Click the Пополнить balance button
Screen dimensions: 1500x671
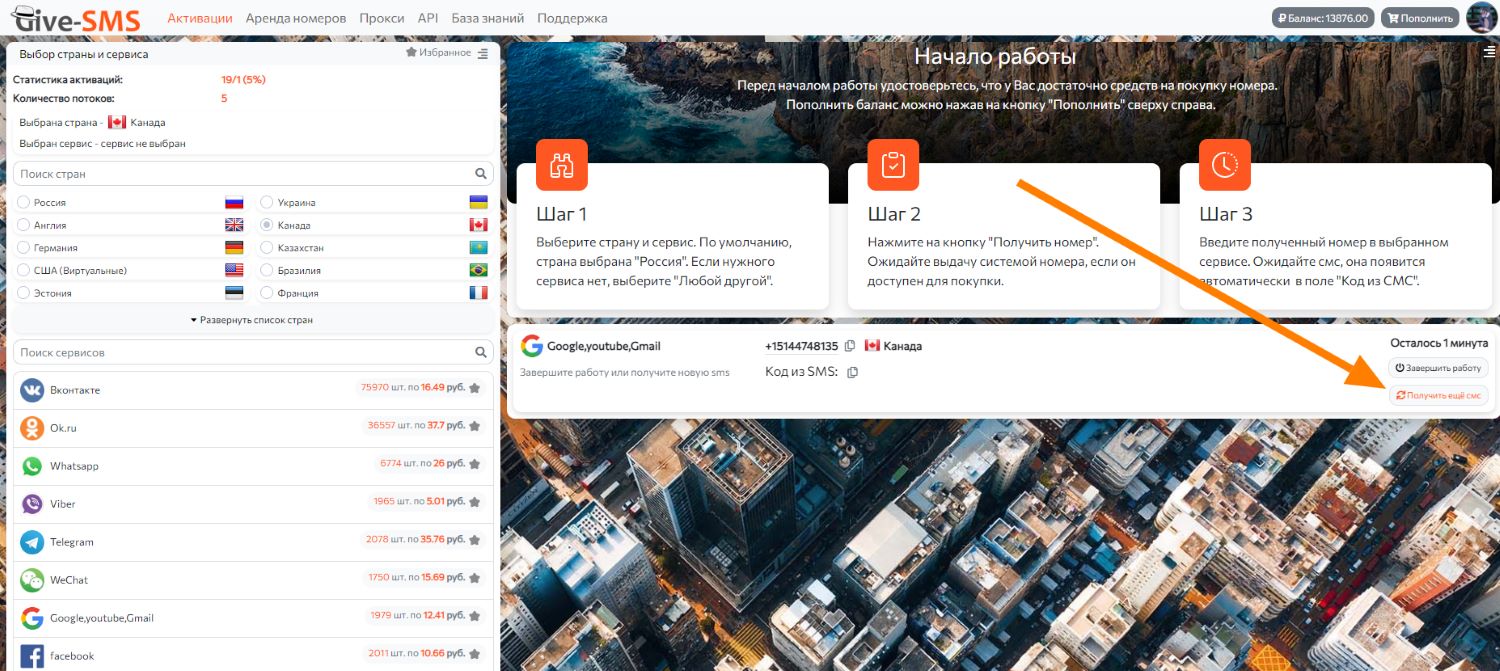(1420, 18)
